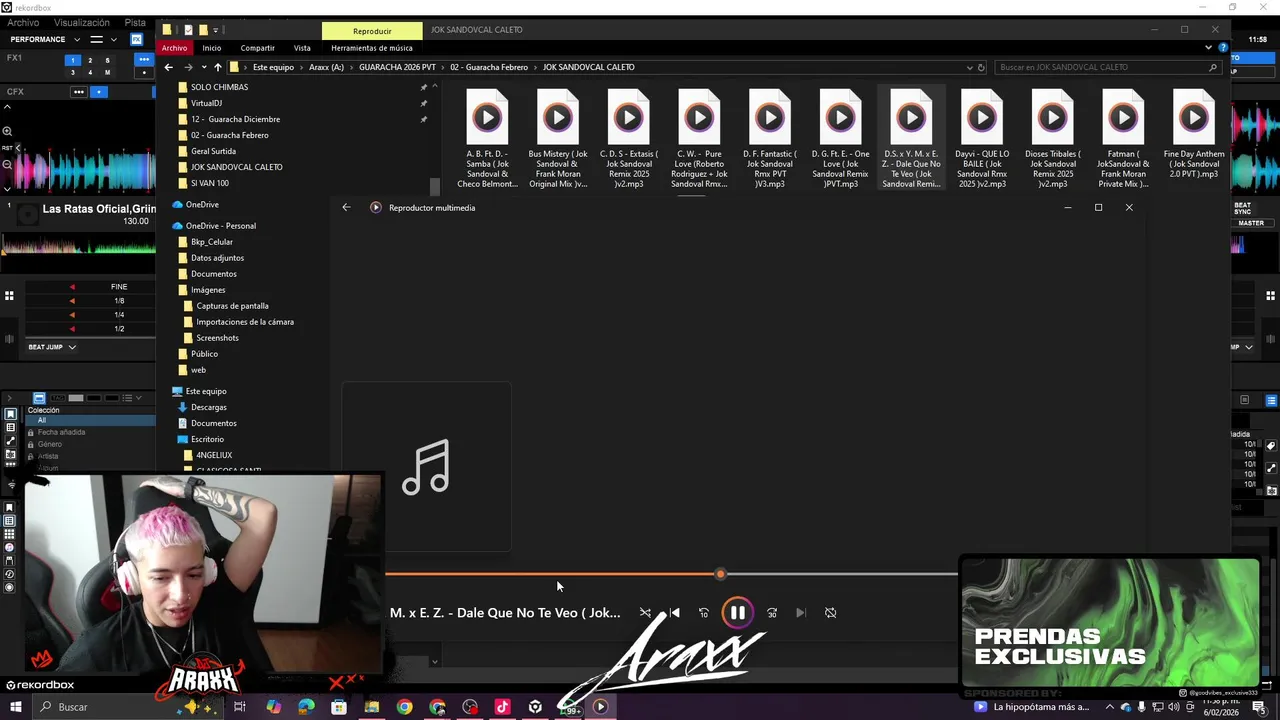The image size is (1280, 720).
Task: Toggle repeat mode in media player
Action: point(831,613)
